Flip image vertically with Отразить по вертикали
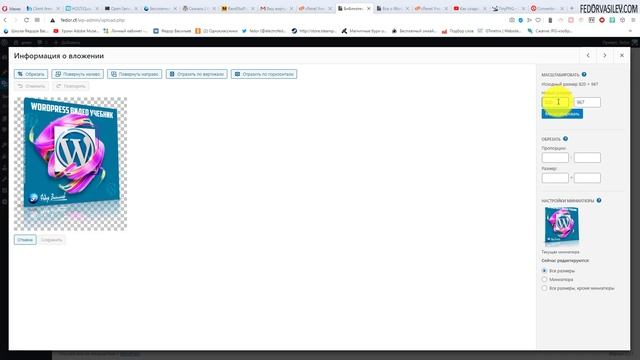The width and height of the screenshot is (640, 360). pos(197,74)
